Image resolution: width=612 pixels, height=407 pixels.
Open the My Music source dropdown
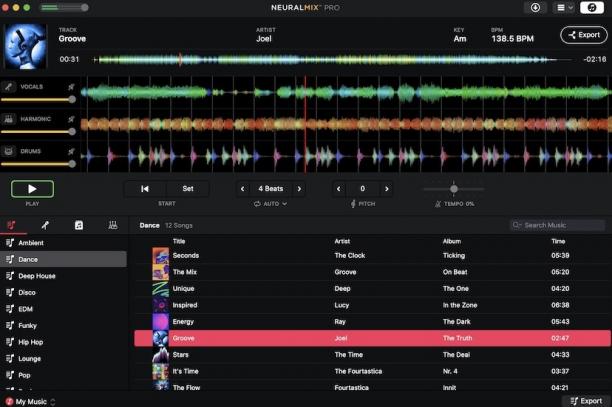tap(31, 402)
